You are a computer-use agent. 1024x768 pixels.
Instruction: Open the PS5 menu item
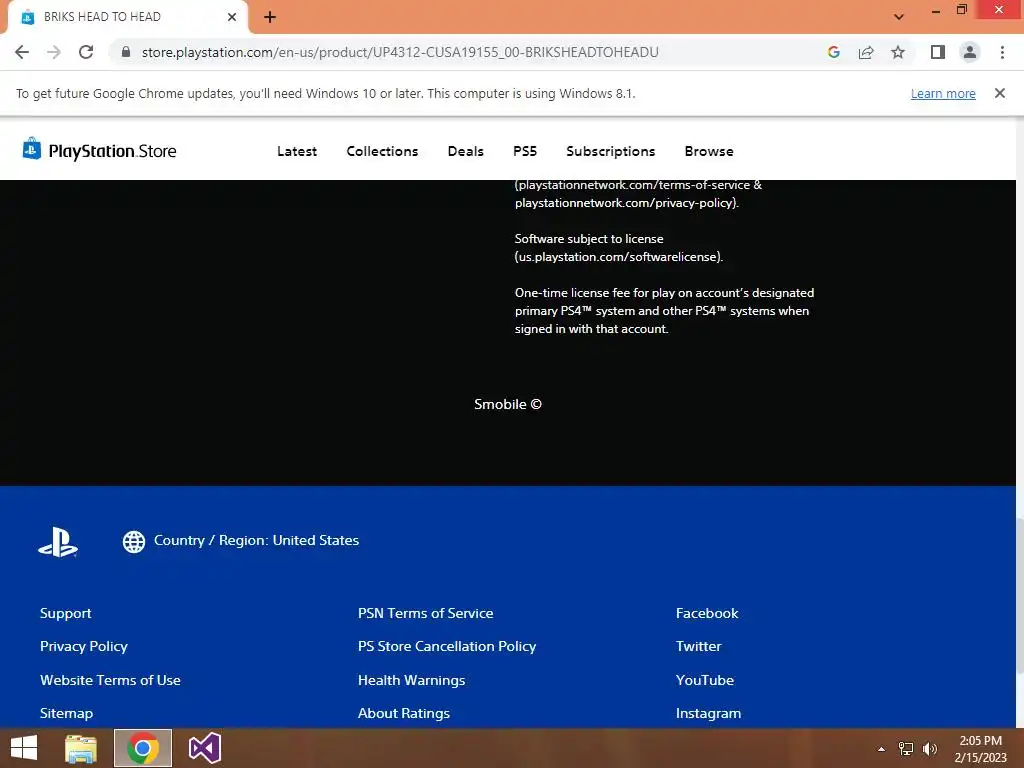tap(525, 151)
